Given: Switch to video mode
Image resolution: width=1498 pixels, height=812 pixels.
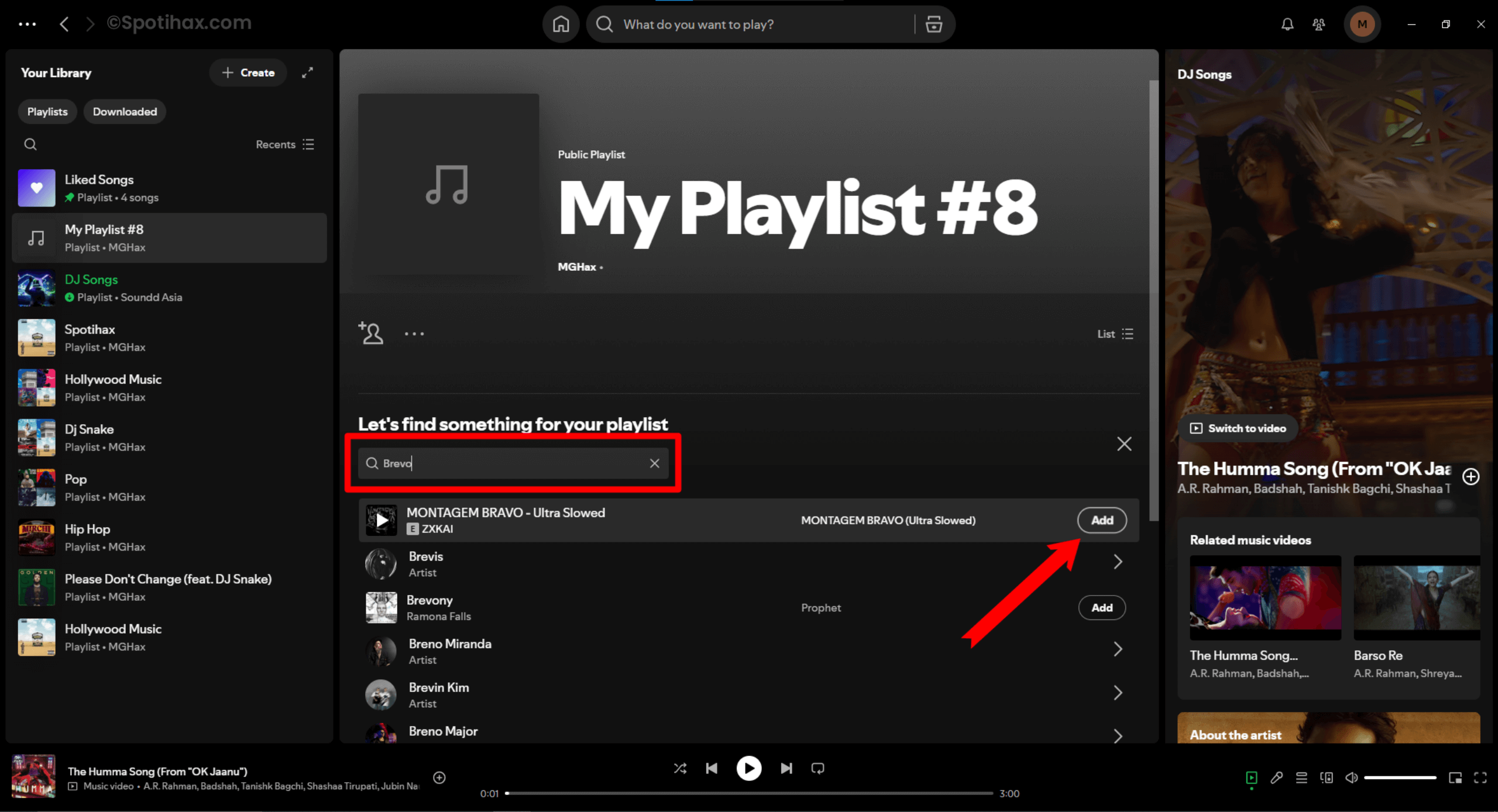Looking at the screenshot, I should (x=1238, y=428).
